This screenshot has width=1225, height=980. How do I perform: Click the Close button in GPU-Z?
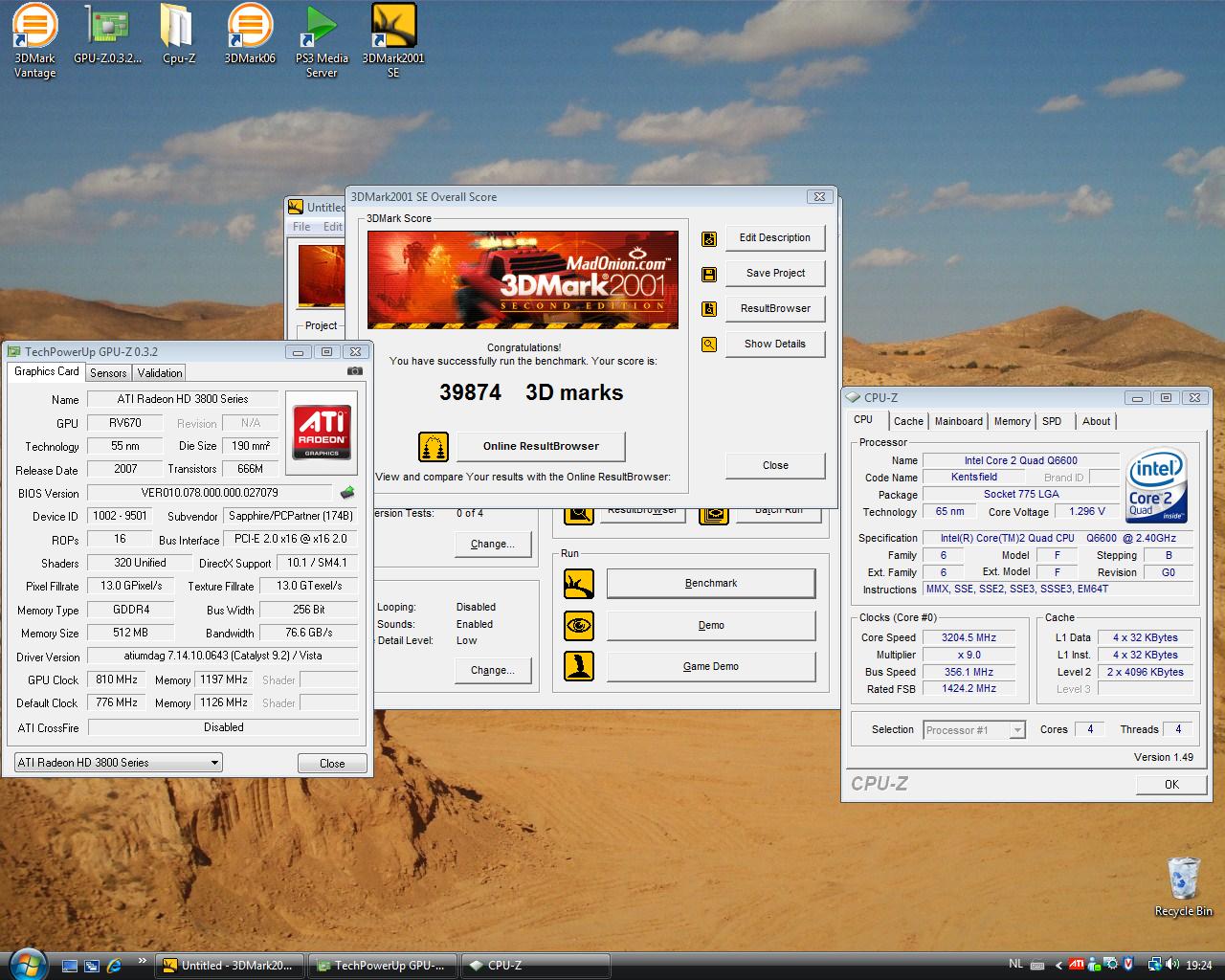coord(332,764)
